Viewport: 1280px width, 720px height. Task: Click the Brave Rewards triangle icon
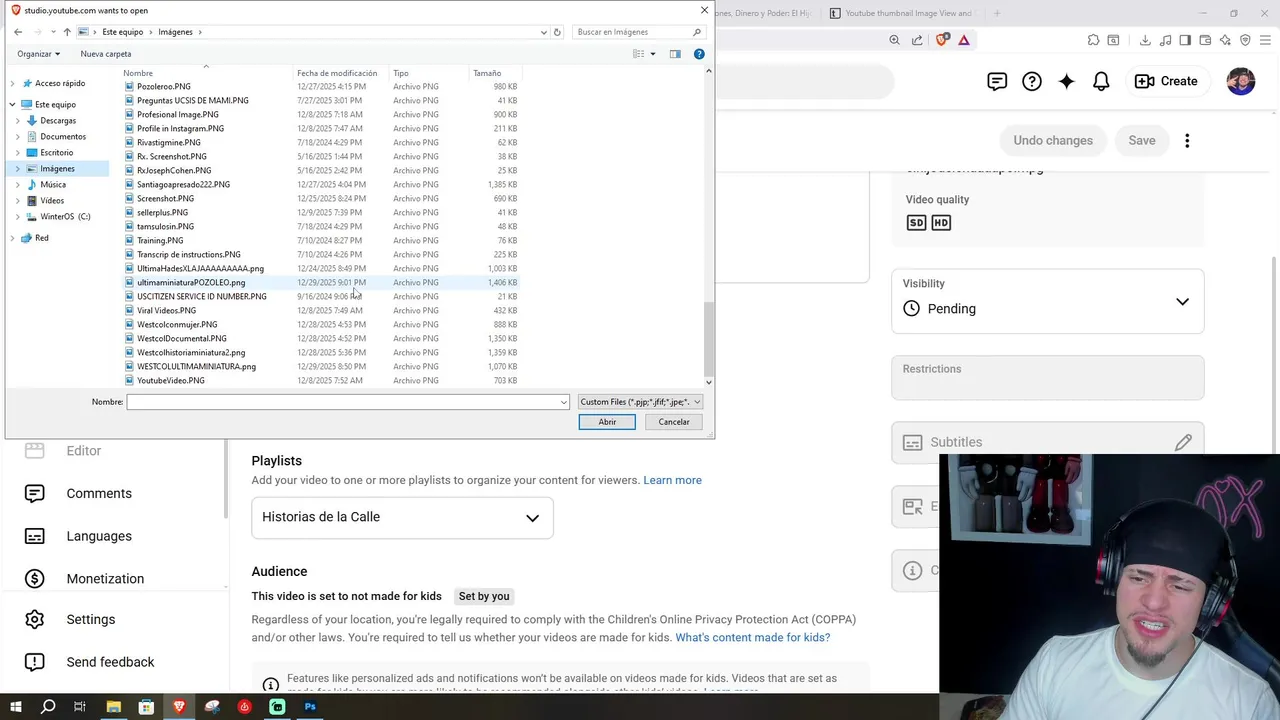pyautogui.click(x=964, y=40)
